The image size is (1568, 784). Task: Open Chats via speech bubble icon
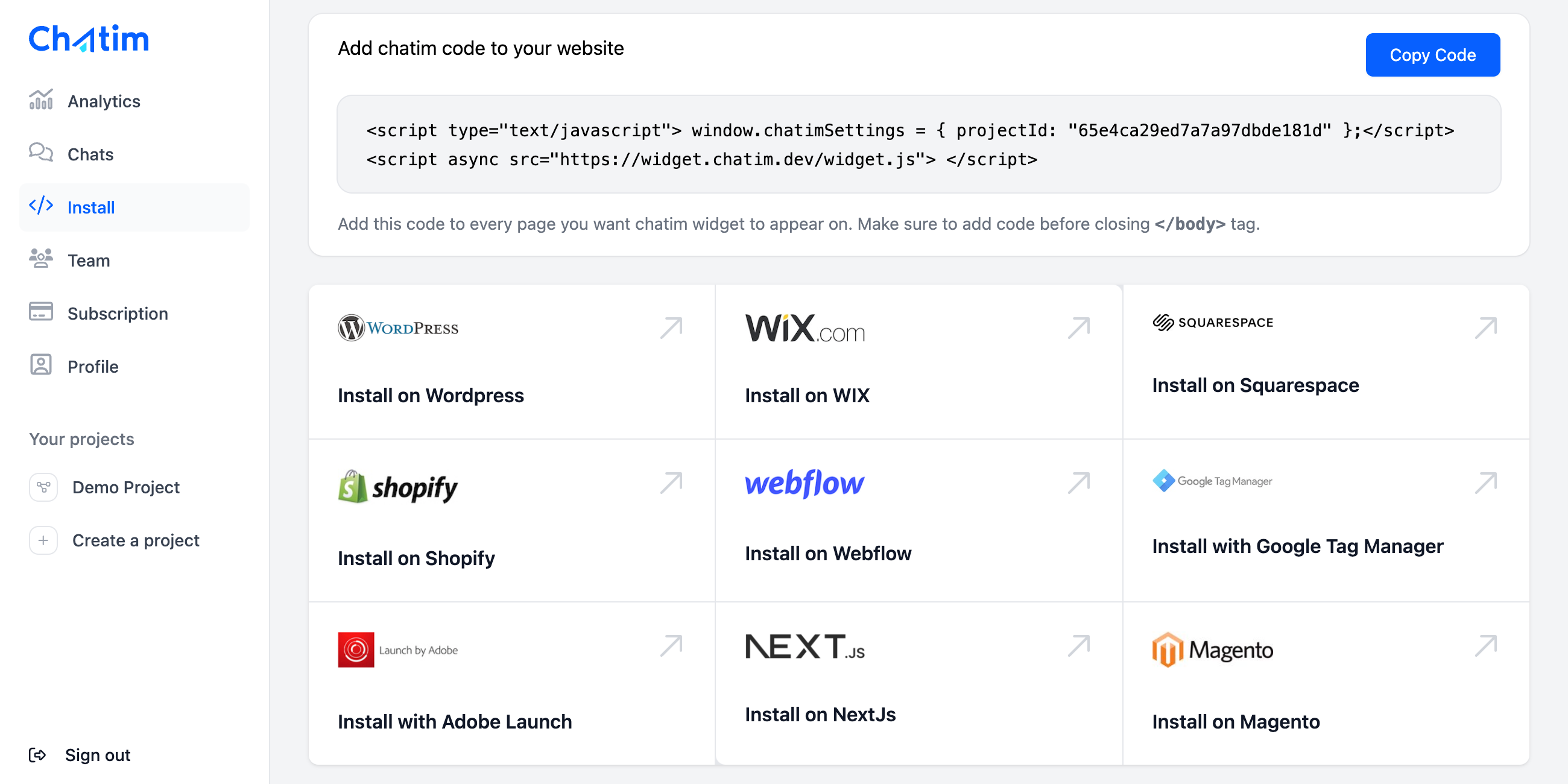click(41, 152)
